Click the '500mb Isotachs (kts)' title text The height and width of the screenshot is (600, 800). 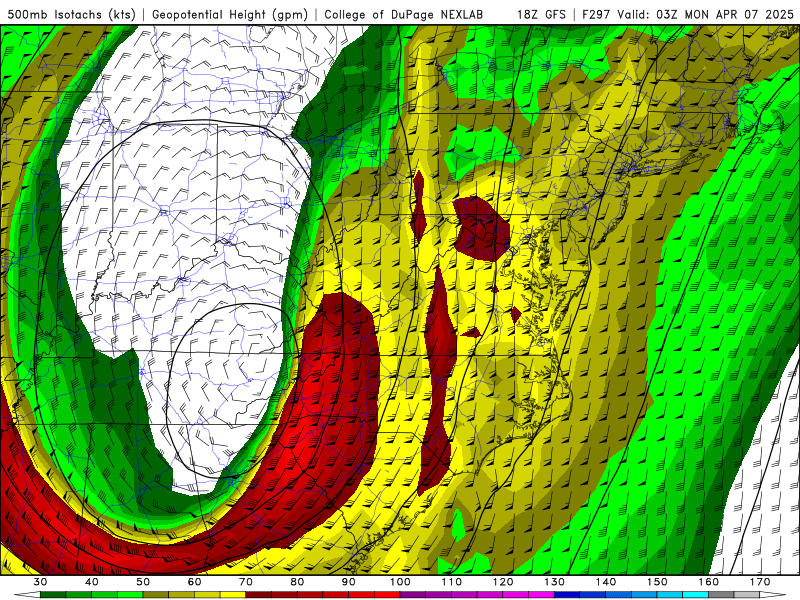(x=71, y=14)
